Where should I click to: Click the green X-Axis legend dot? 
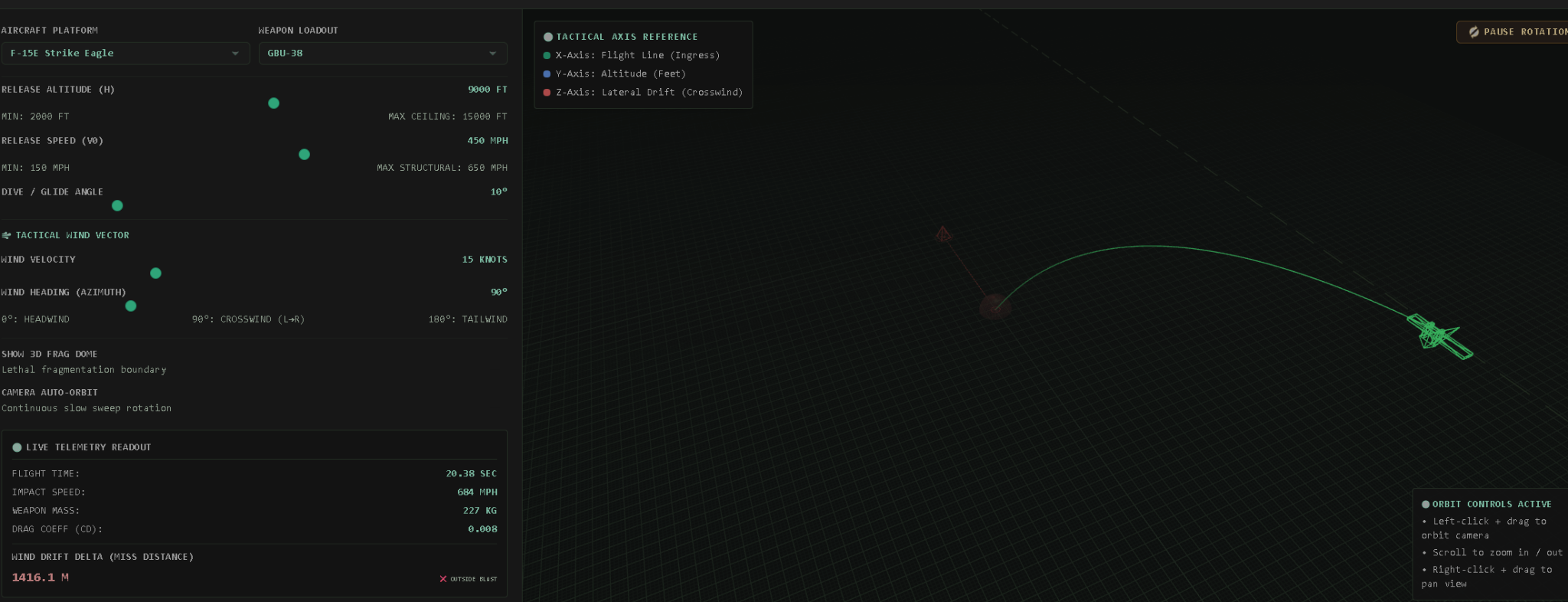click(547, 56)
